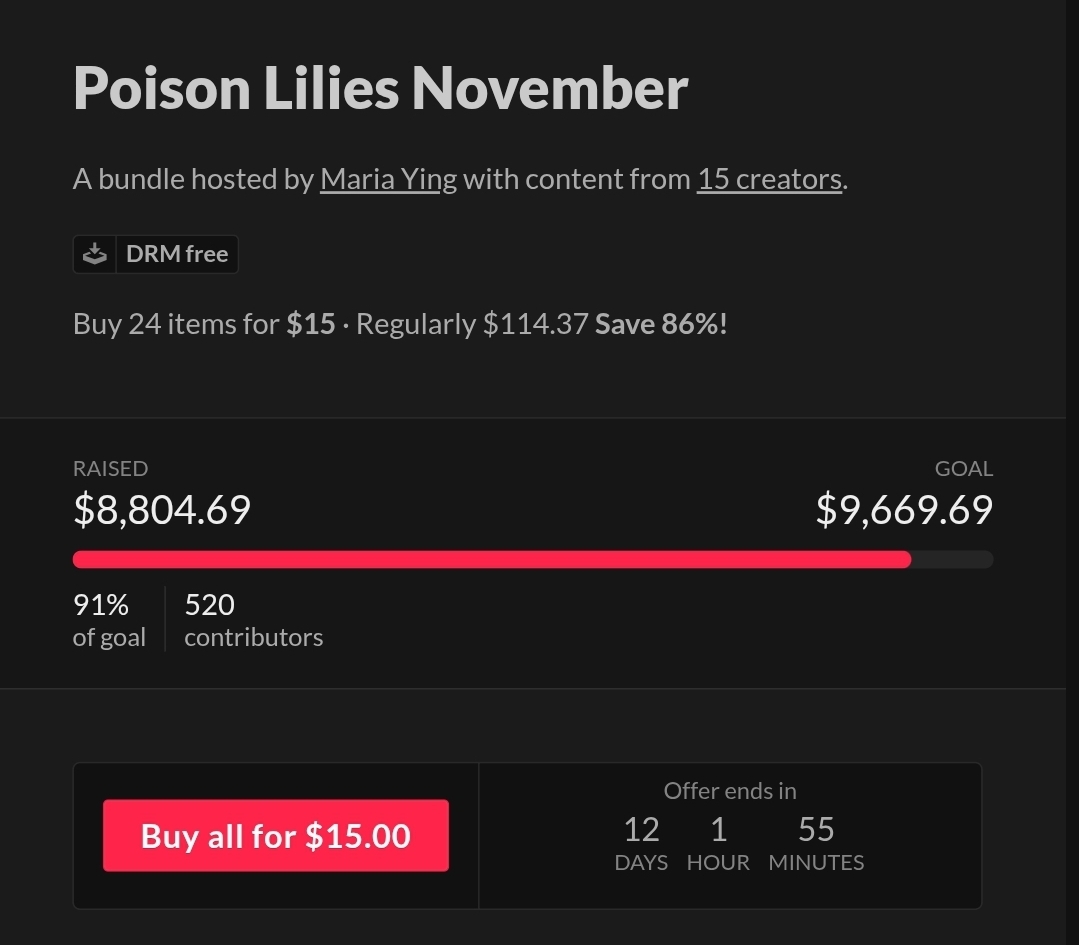Click the 1 hour countdown value

click(x=718, y=829)
